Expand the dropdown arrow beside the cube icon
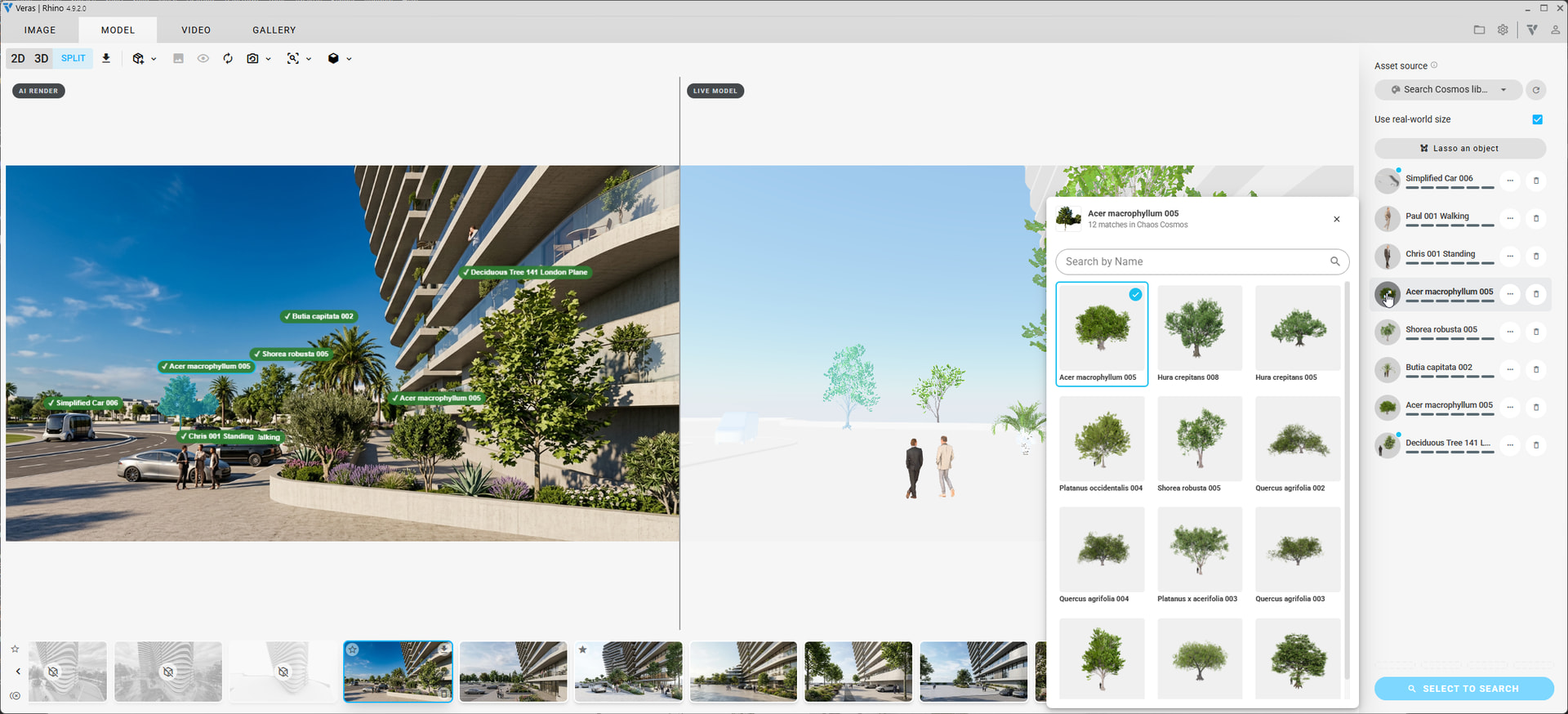The image size is (1568, 714). (349, 59)
